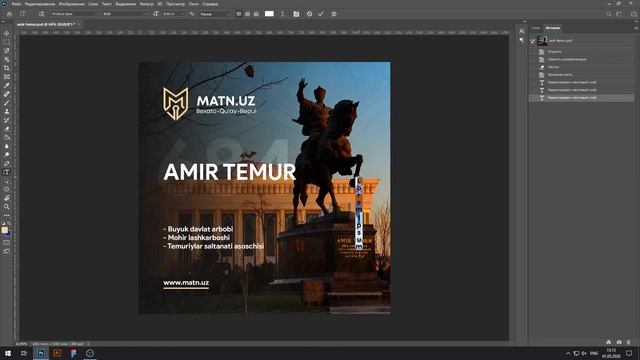Create new snapshot in History panel
Image resolution: width=640 pixels, height=360 pixels.
click(619, 342)
